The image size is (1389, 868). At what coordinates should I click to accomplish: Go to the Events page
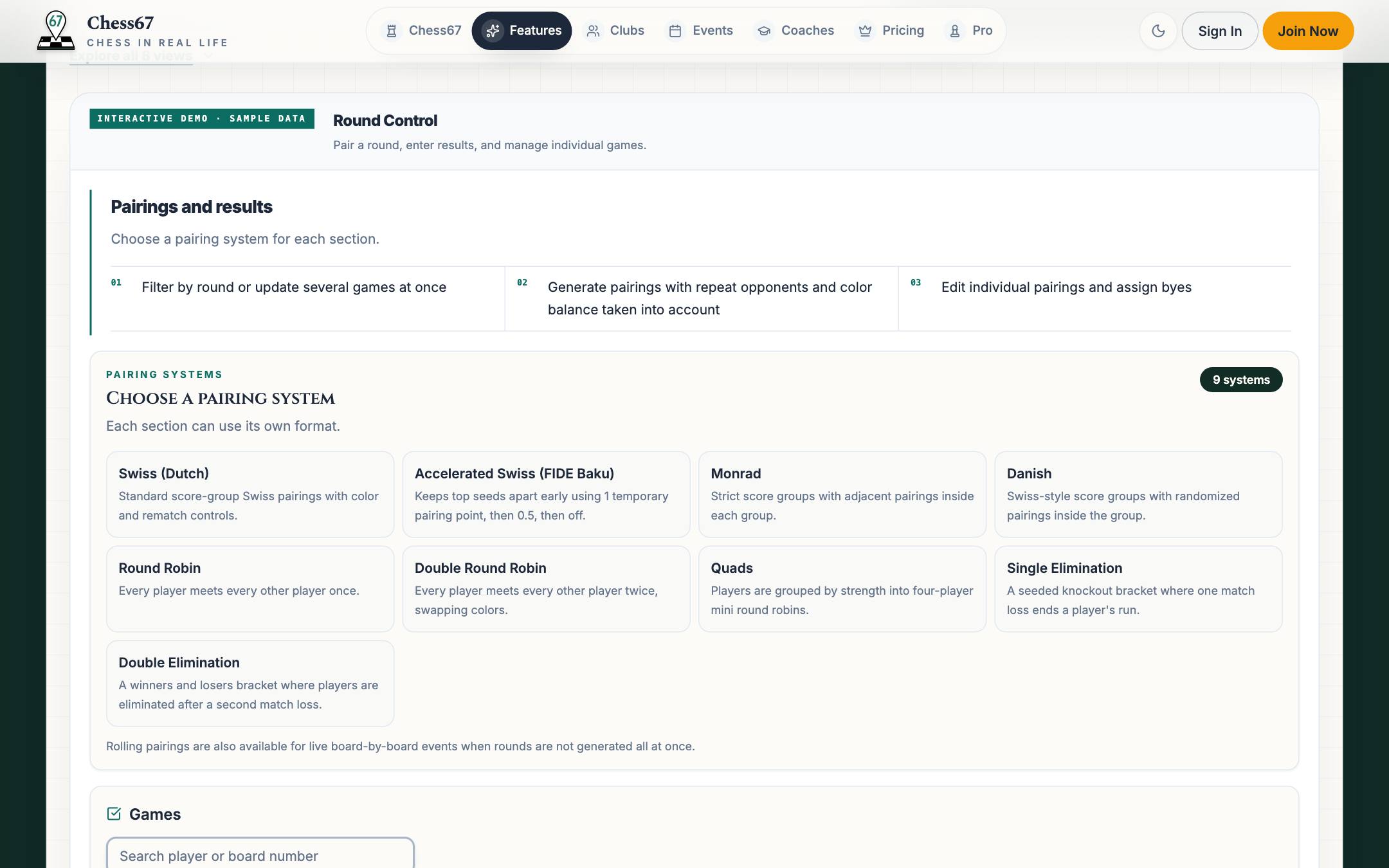(701, 31)
